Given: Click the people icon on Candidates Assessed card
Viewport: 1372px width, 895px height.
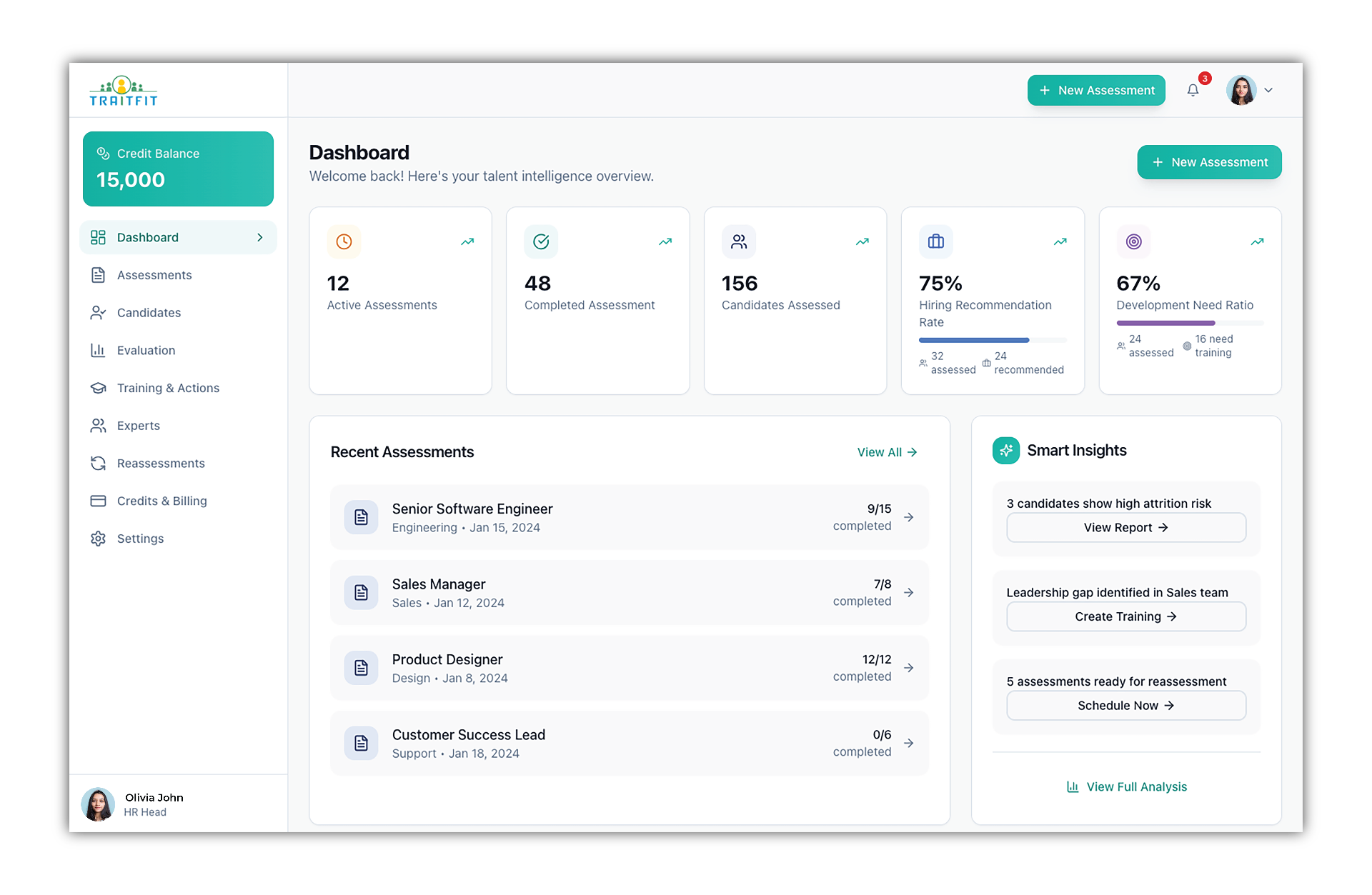Looking at the screenshot, I should (739, 241).
